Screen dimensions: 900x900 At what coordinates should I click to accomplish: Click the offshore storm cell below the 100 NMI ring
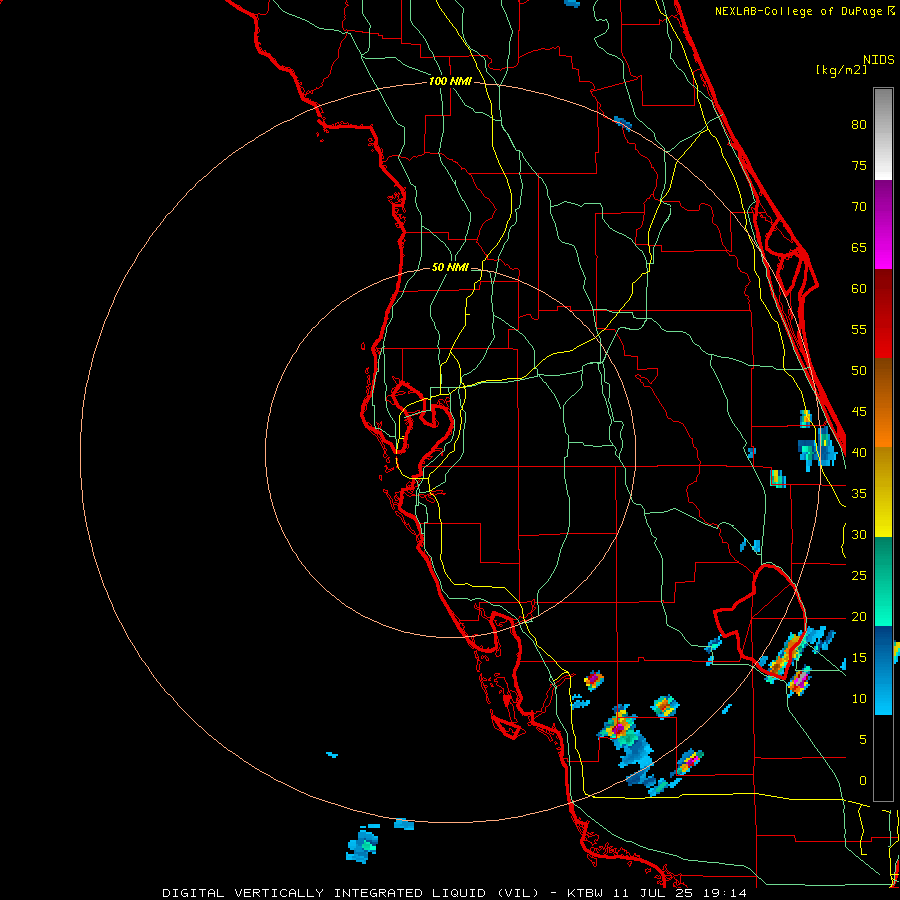point(363,845)
